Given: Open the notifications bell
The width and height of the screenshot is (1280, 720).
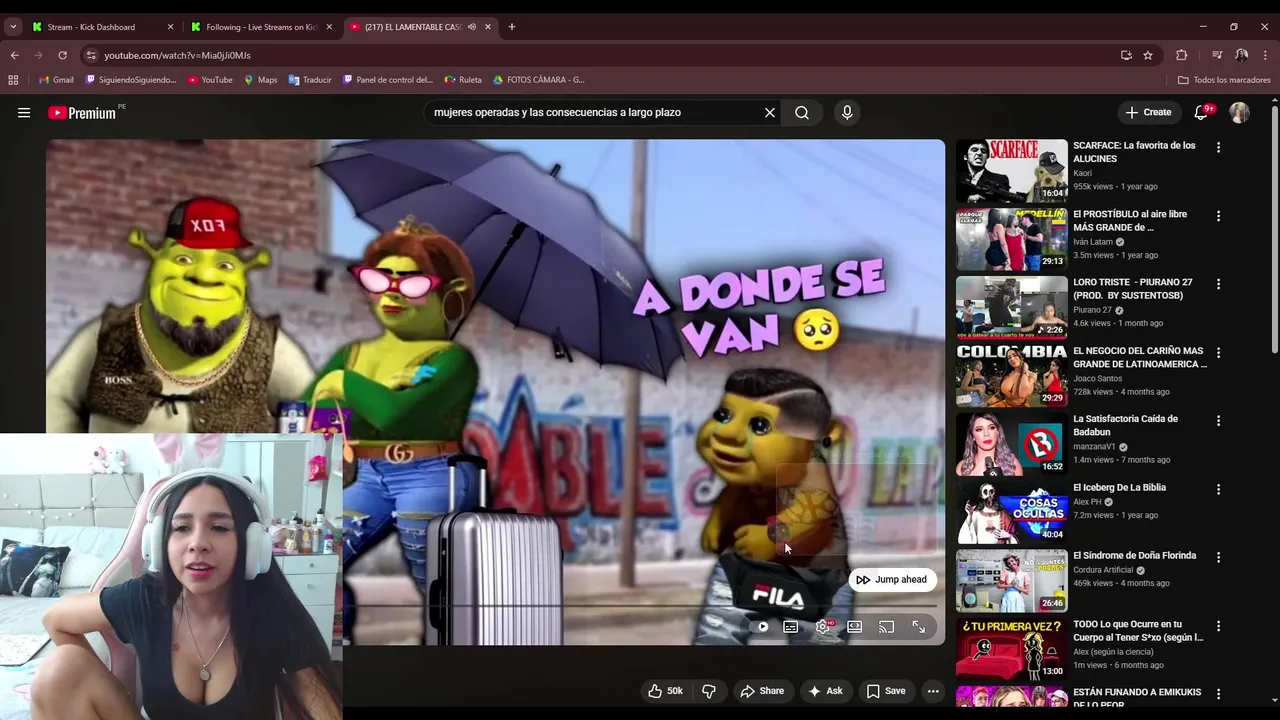Looking at the screenshot, I should [x=1202, y=113].
